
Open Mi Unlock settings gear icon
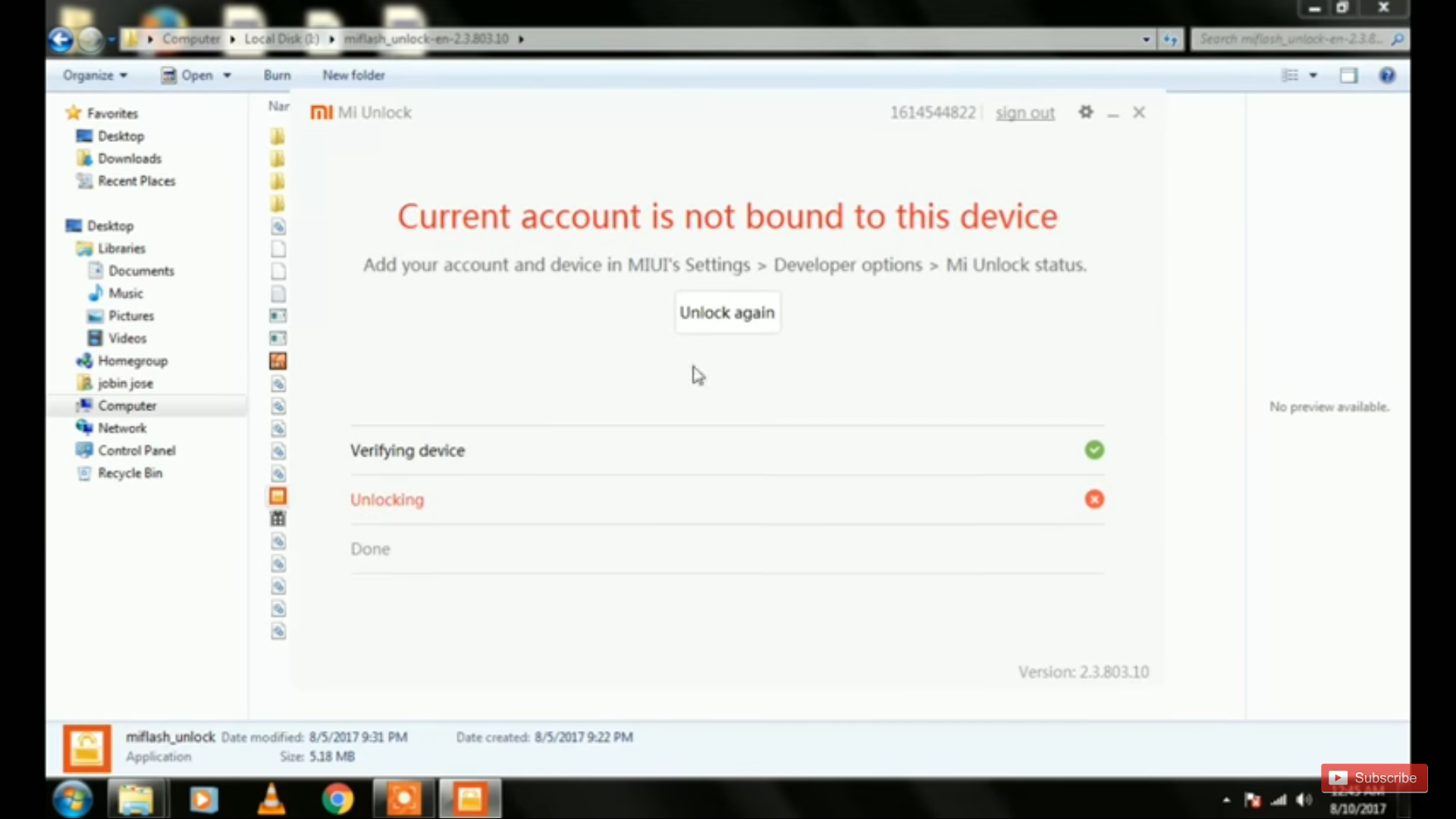[1086, 112]
